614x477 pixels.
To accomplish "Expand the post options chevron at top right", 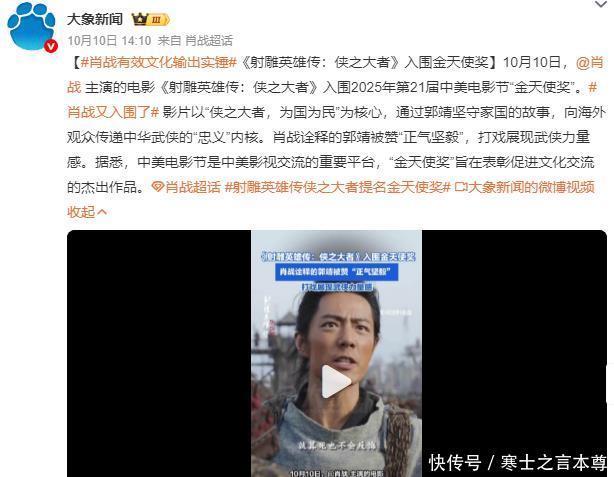I will [x=601, y=5].
